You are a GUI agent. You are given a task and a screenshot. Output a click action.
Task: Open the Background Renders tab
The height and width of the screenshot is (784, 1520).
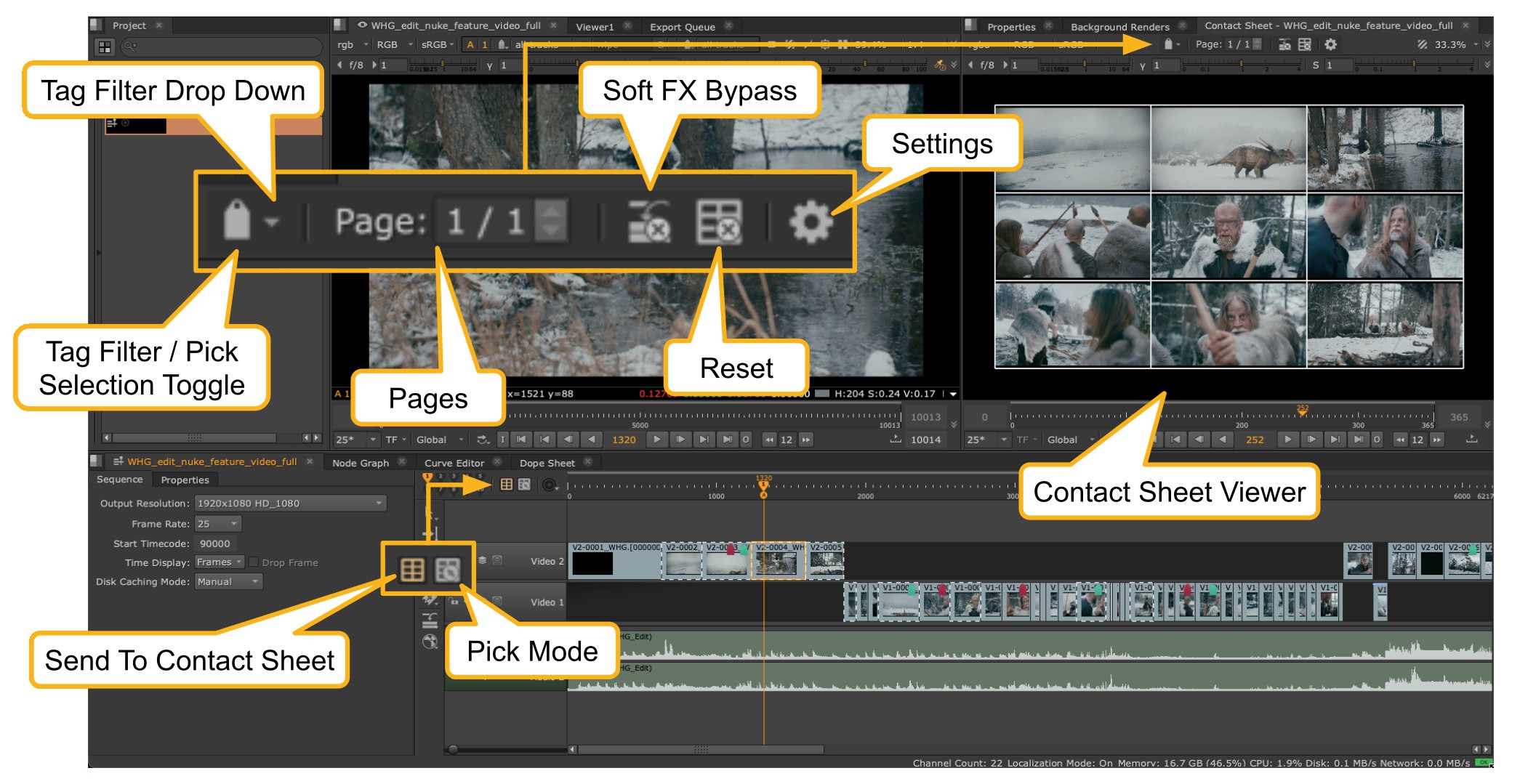coord(1119,27)
